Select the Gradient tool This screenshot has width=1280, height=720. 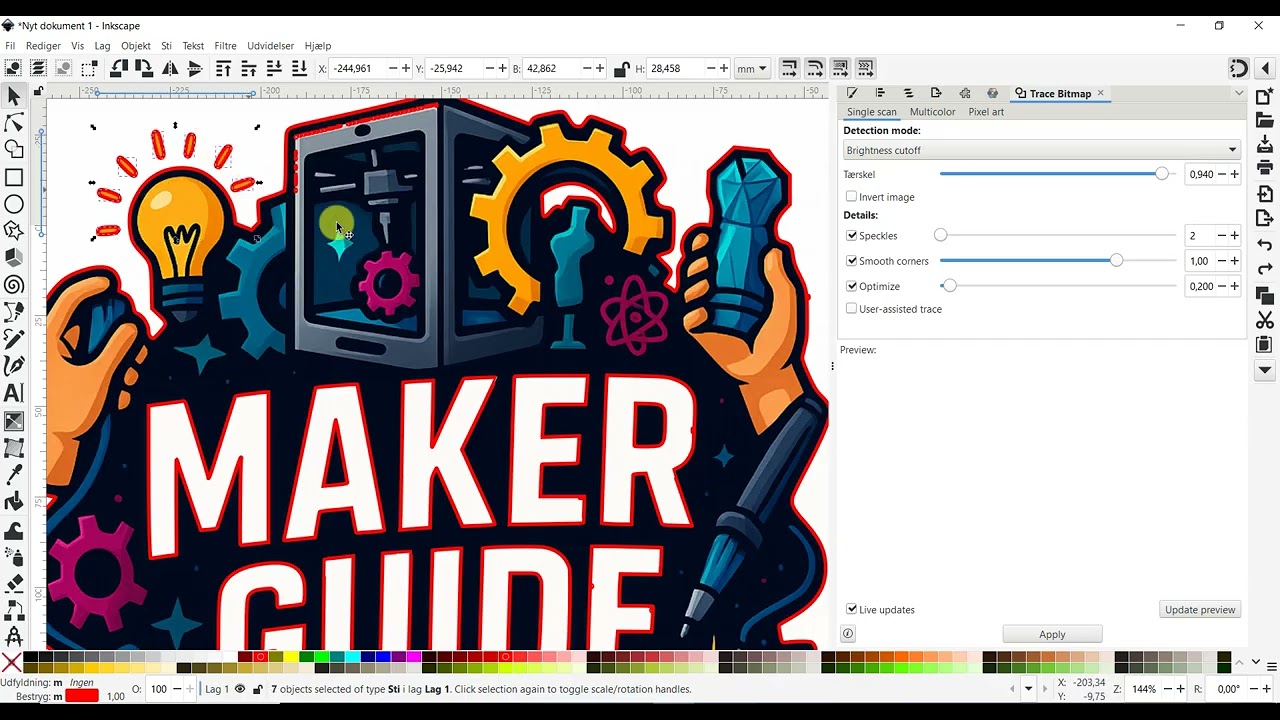point(14,421)
